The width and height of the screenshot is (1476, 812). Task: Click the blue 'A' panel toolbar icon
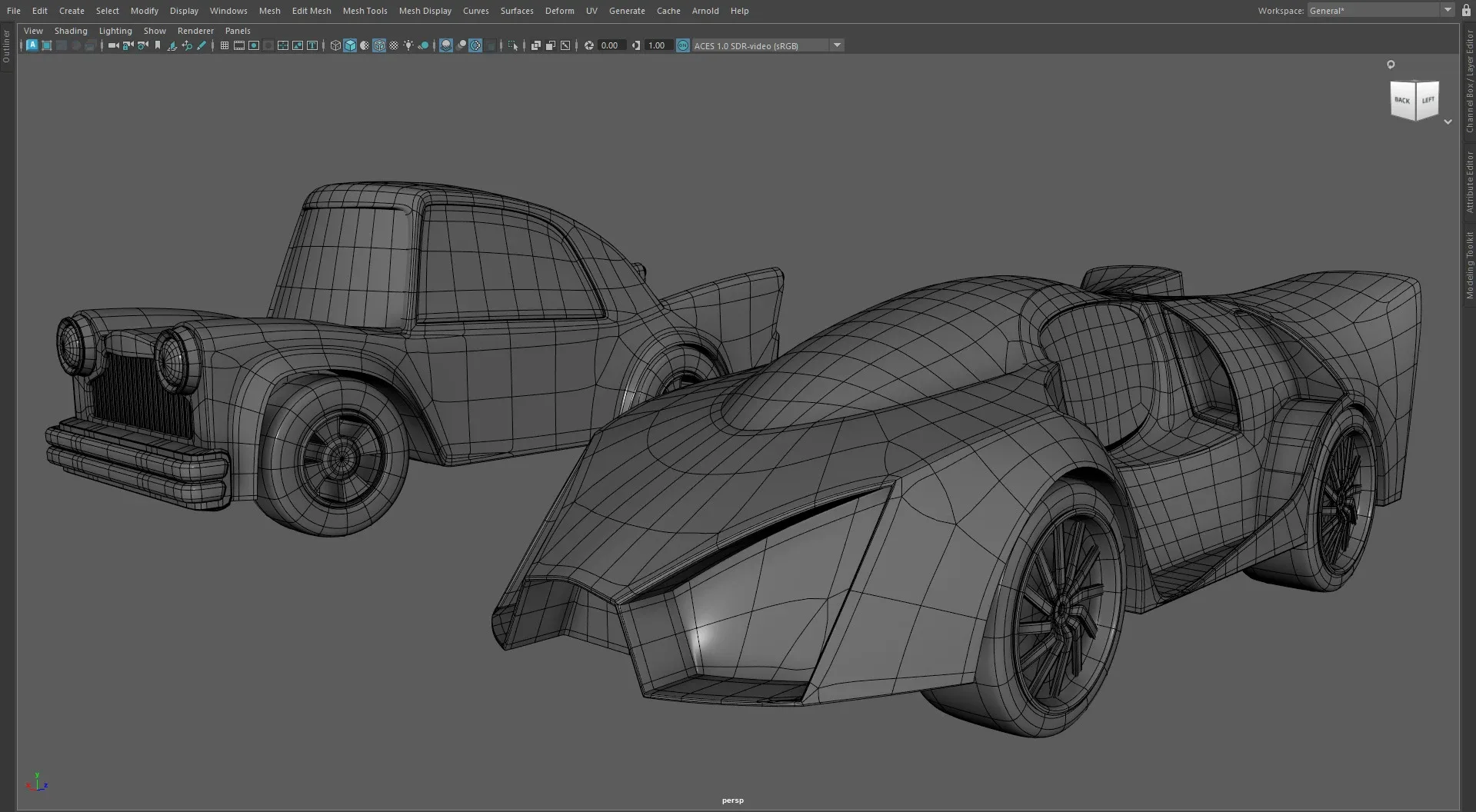[x=32, y=45]
